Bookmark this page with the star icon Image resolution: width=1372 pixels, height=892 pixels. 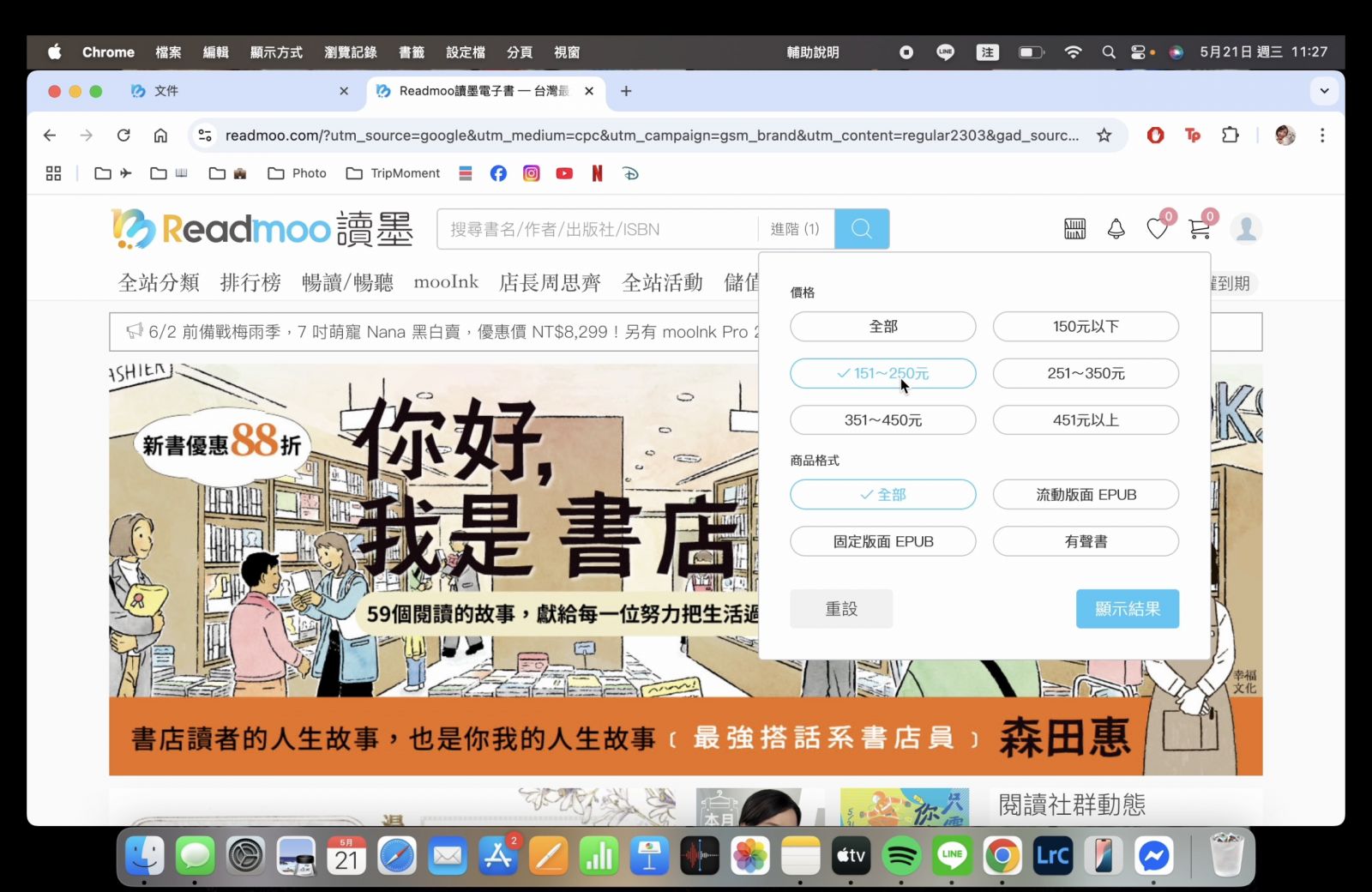point(1104,136)
